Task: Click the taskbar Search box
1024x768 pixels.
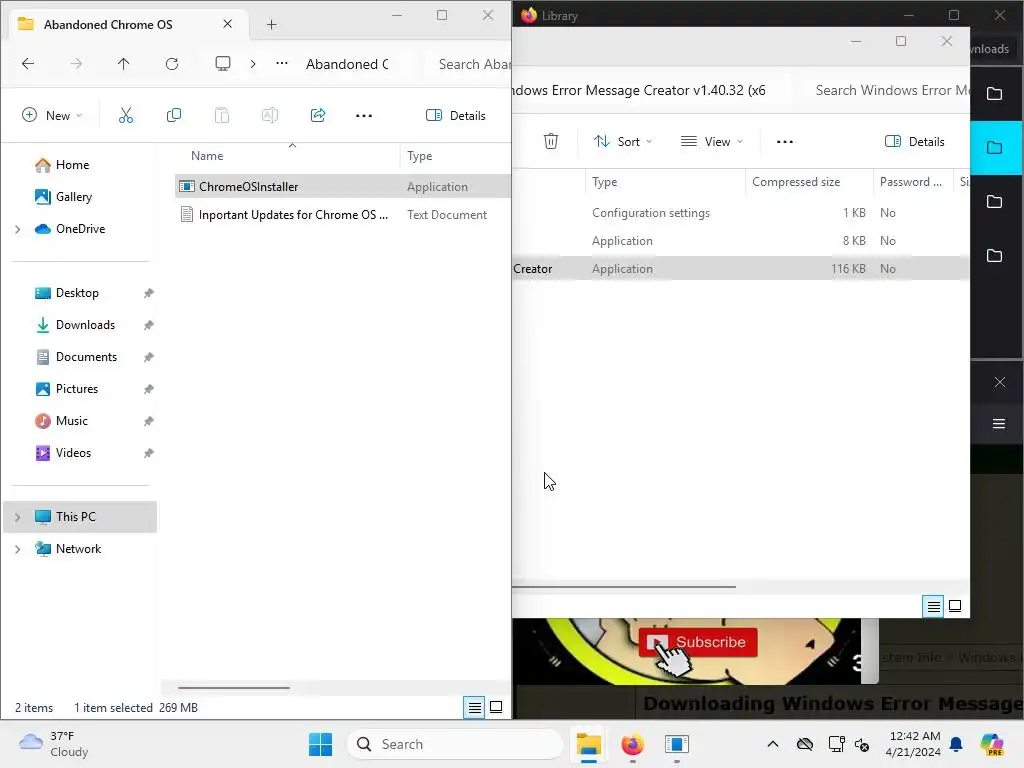Action: click(455, 744)
